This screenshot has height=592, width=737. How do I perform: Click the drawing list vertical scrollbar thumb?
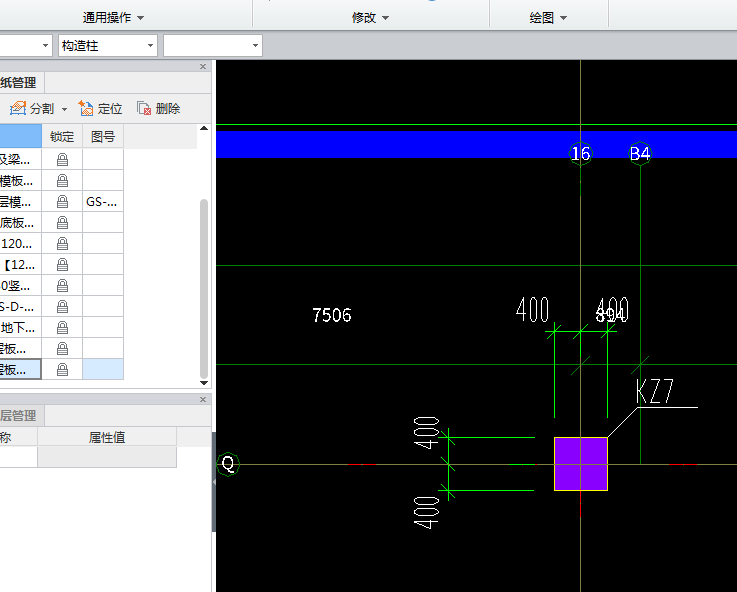click(204, 289)
